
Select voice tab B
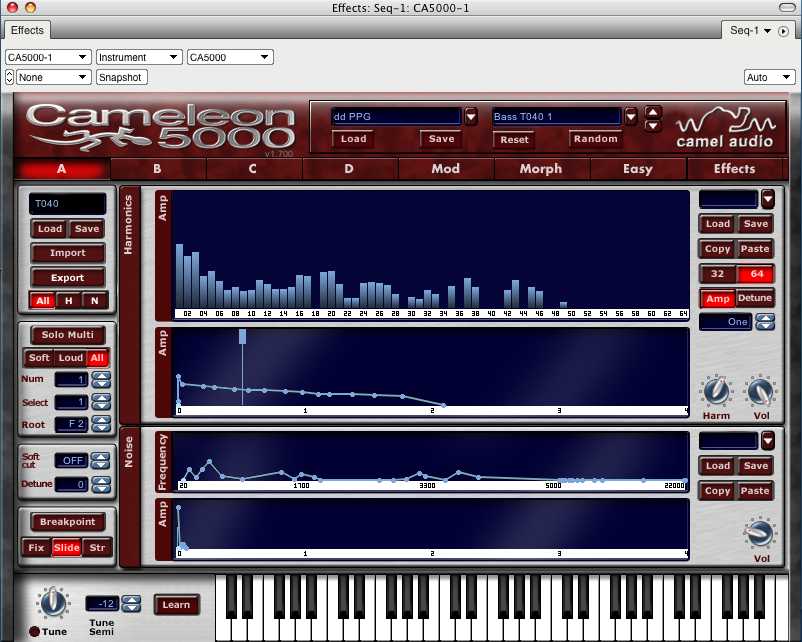[x=157, y=169]
